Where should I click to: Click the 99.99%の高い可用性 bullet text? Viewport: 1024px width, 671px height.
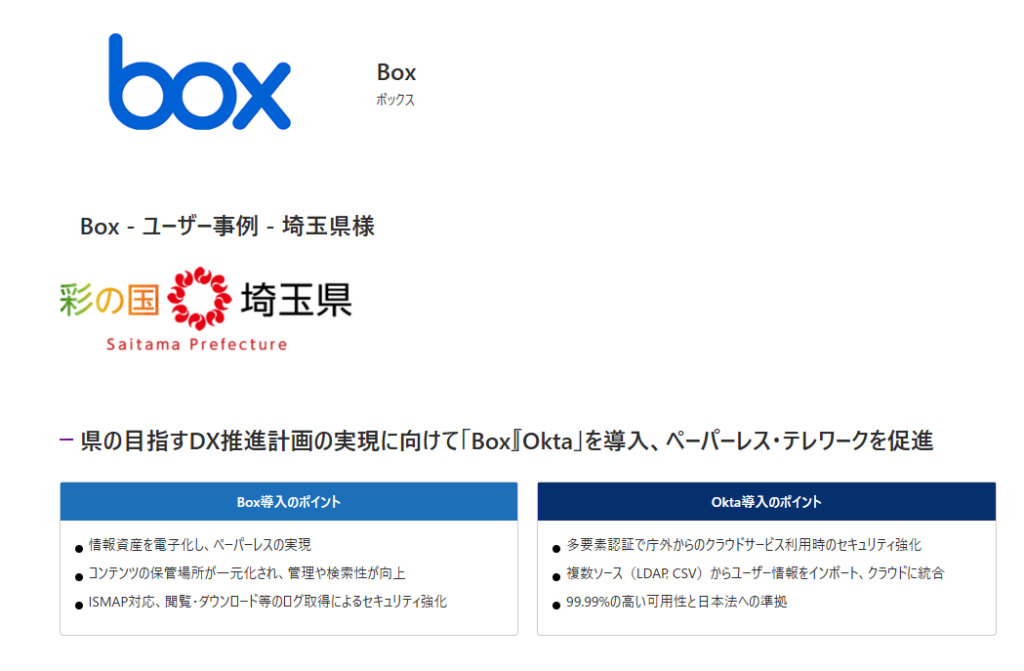pos(677,602)
